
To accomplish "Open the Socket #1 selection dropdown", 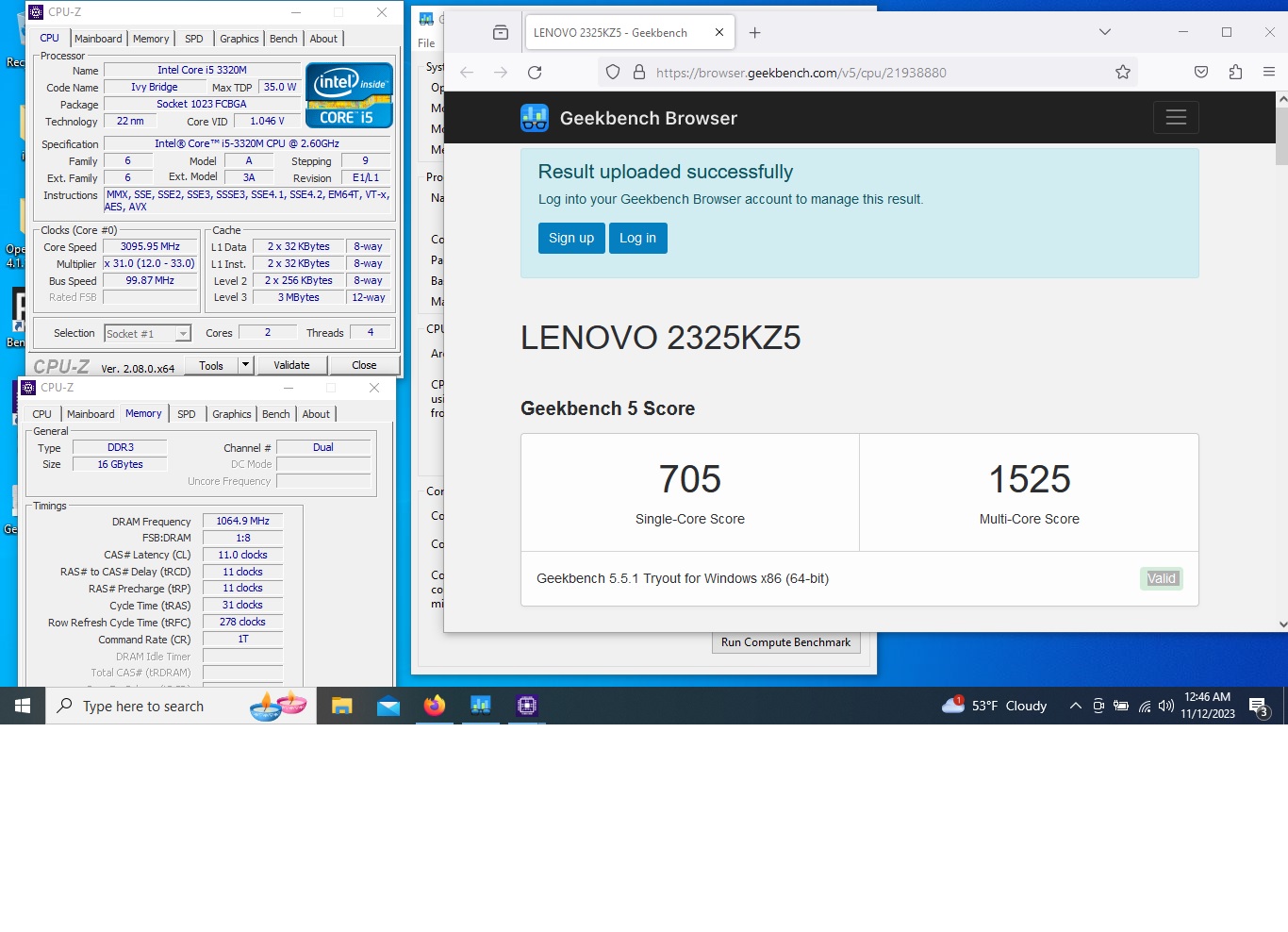I will click(183, 333).
